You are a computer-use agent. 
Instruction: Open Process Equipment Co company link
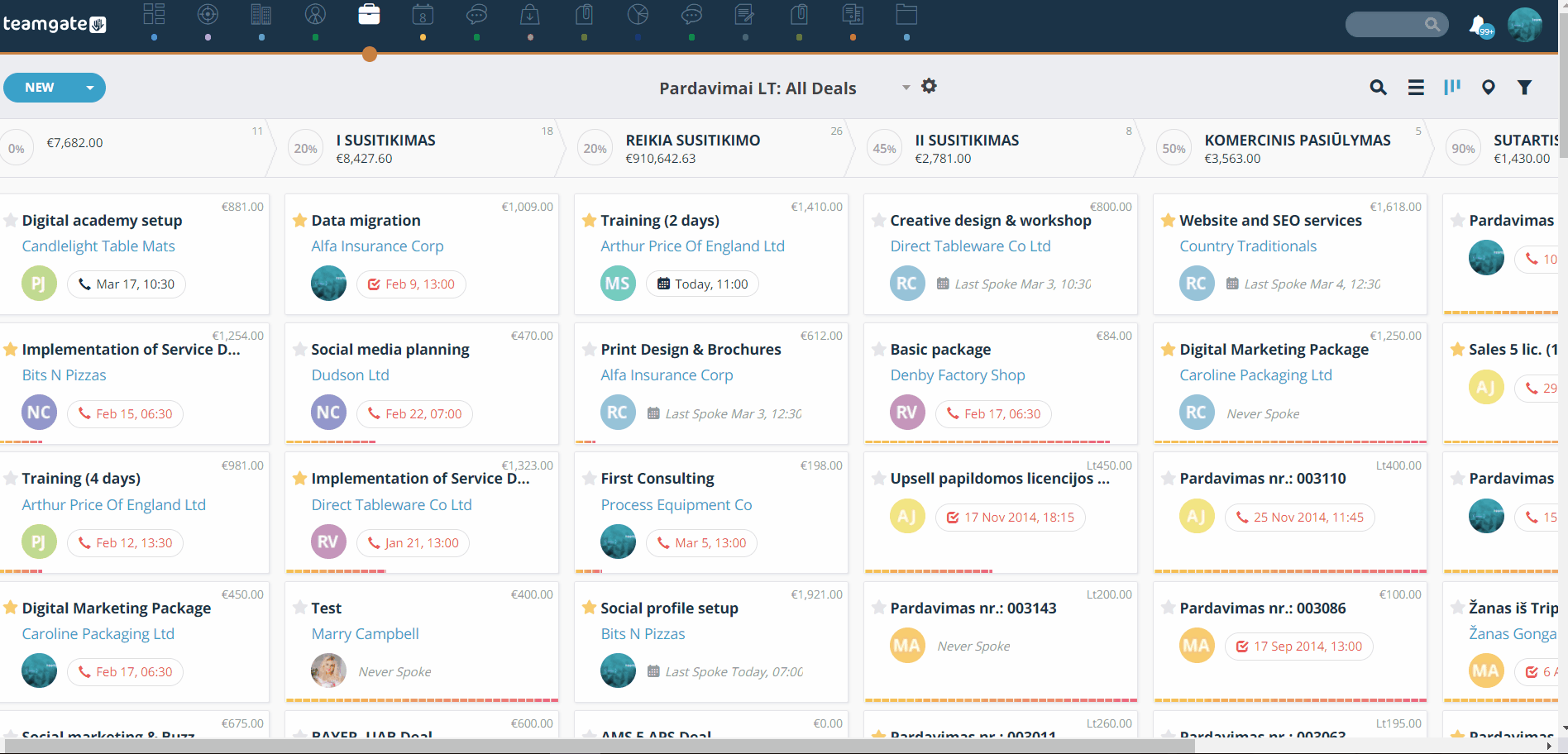(676, 504)
